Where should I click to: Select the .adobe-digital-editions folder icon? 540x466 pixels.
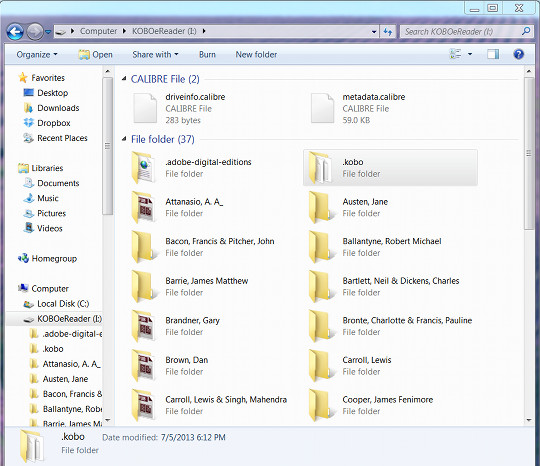click(x=143, y=168)
